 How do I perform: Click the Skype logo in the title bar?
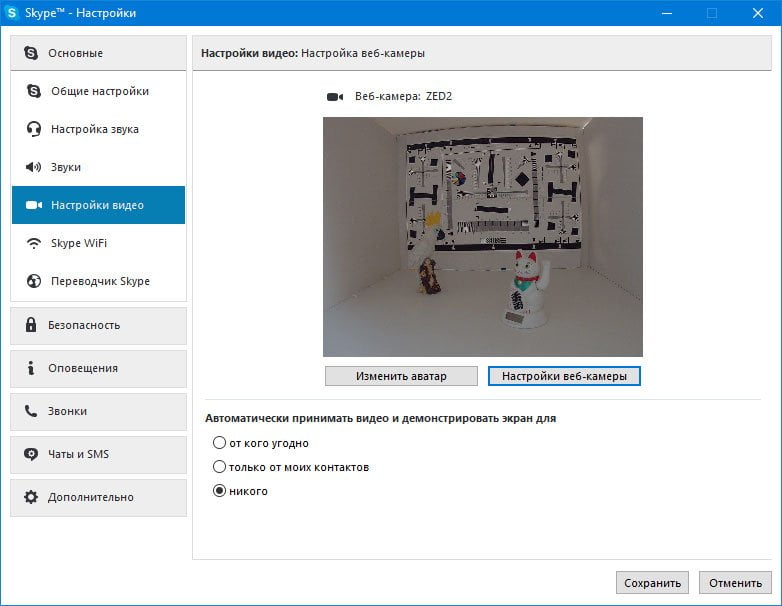click(x=12, y=12)
